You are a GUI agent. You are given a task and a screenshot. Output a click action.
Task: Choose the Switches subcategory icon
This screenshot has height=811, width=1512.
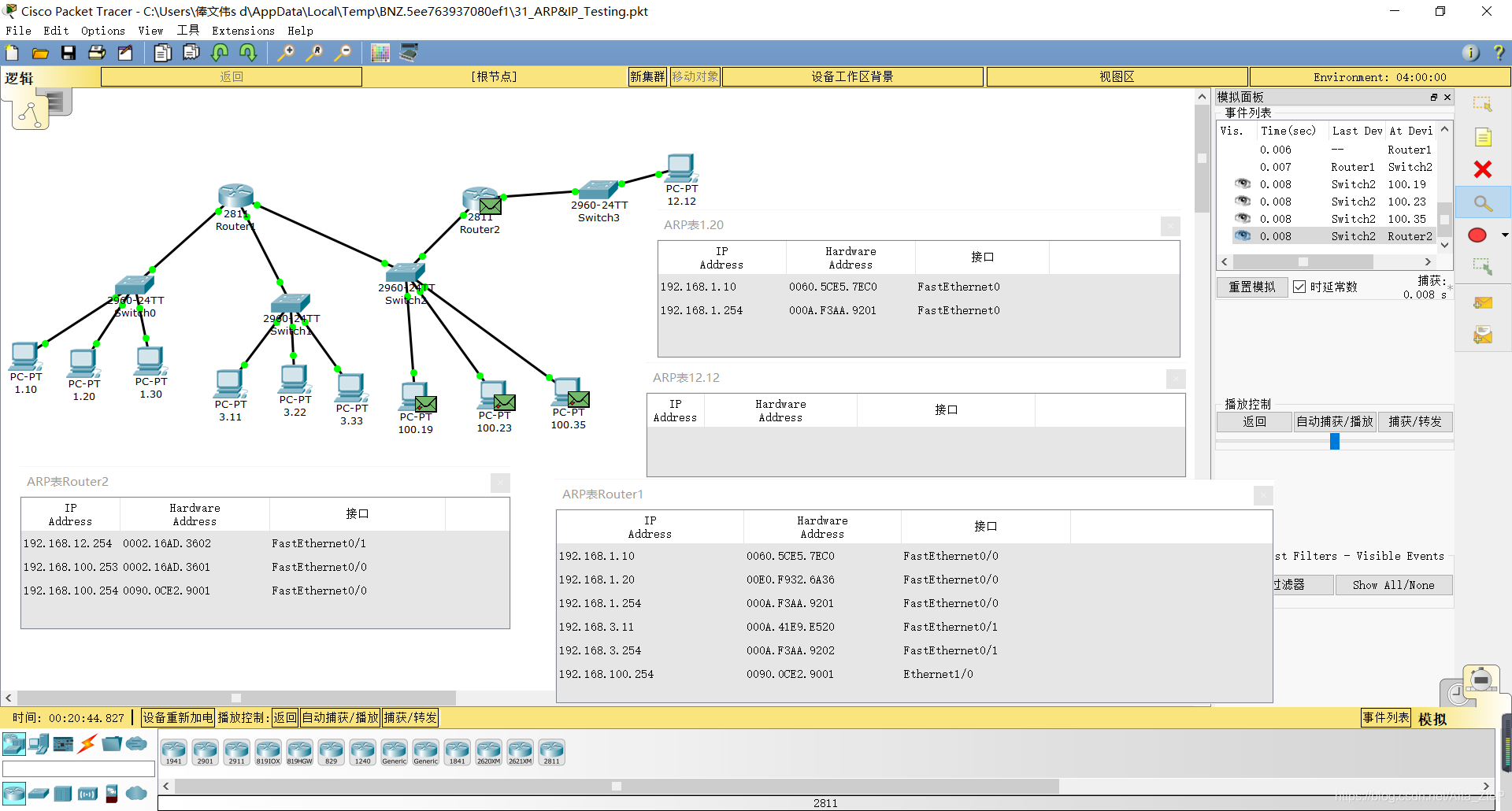39,793
